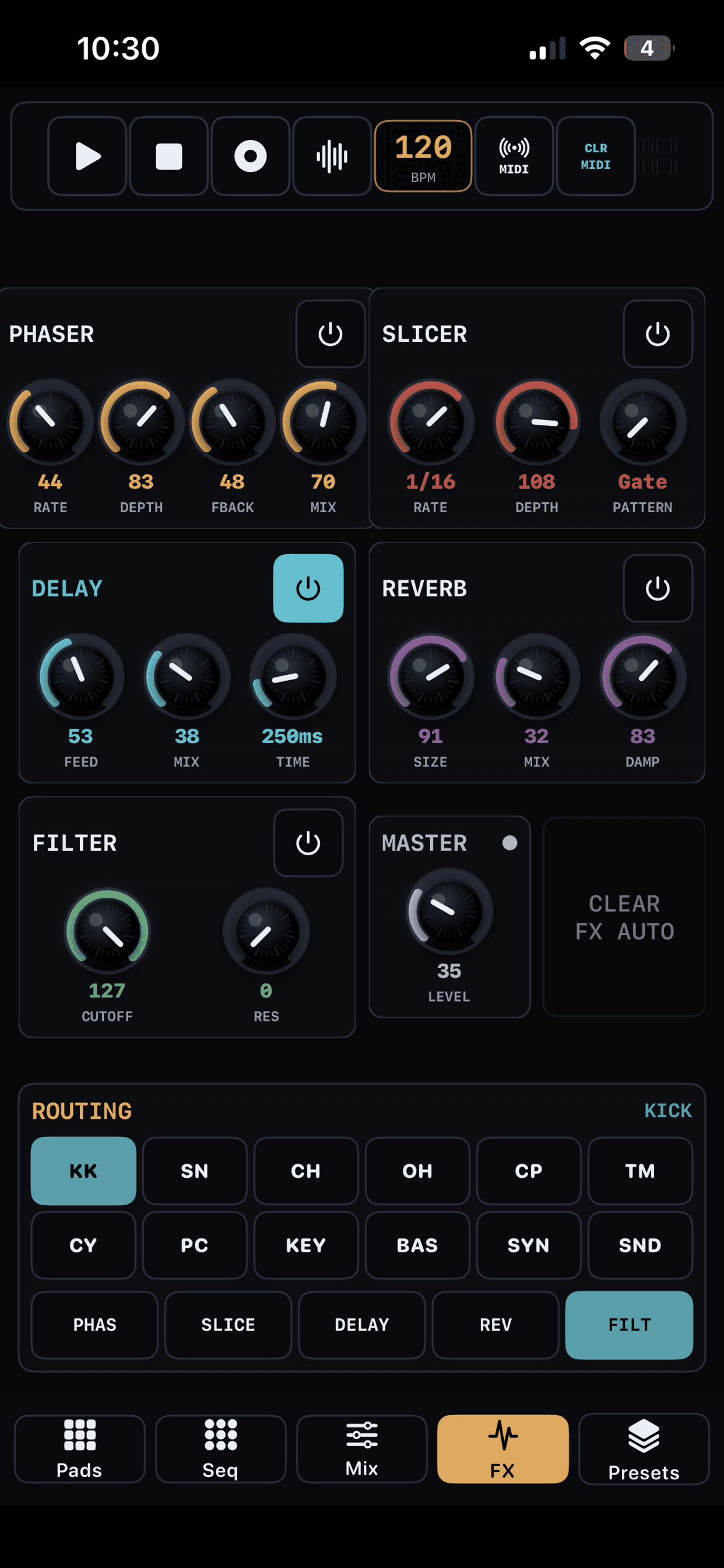Select TM routing pad
Image resolution: width=724 pixels, height=1568 pixels.
click(x=640, y=1171)
